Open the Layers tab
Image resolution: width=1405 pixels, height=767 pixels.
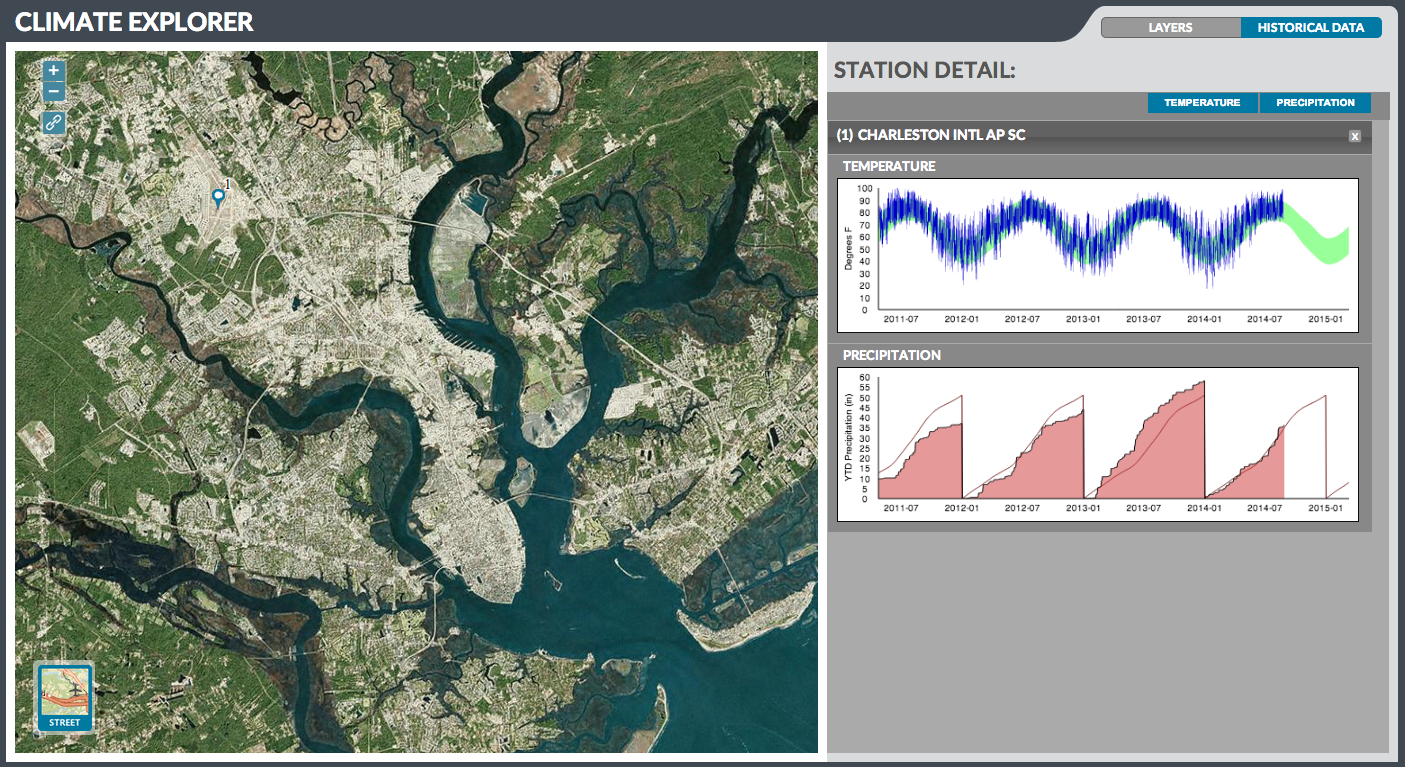pyautogui.click(x=1171, y=28)
